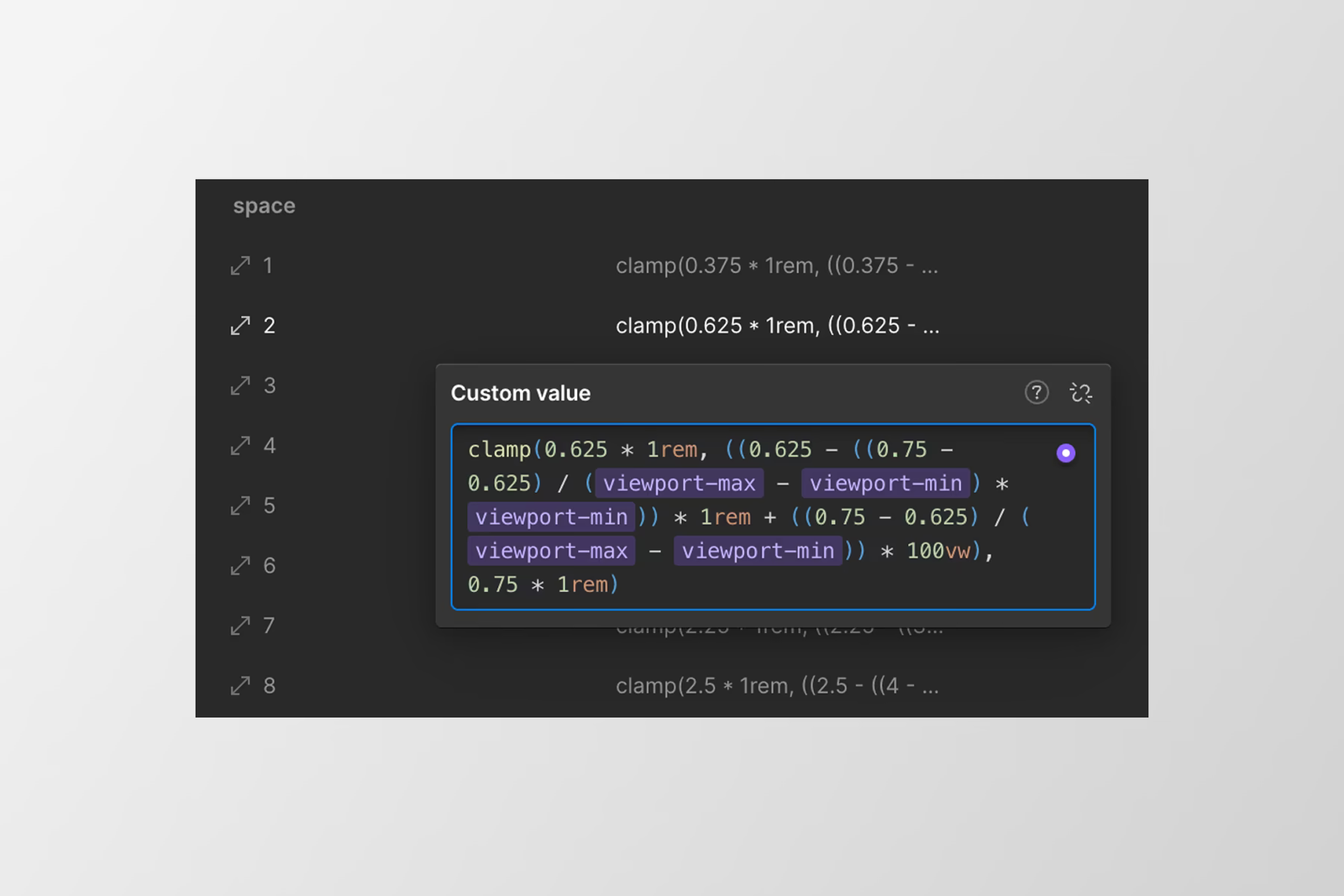Click the resize icon beside space 2
Image resolution: width=1344 pixels, height=896 pixels.
tap(240, 326)
